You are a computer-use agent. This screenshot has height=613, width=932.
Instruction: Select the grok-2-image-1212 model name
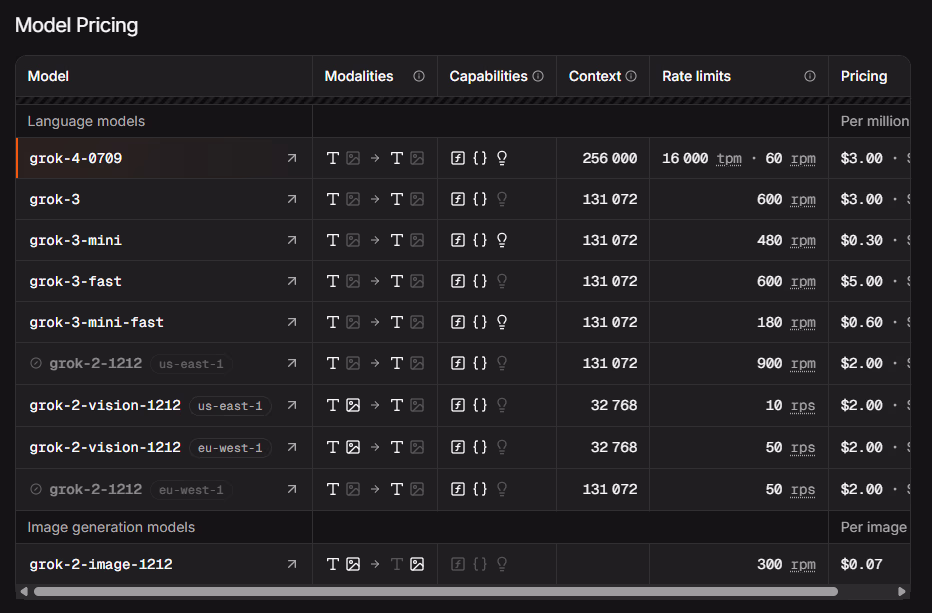point(101,565)
